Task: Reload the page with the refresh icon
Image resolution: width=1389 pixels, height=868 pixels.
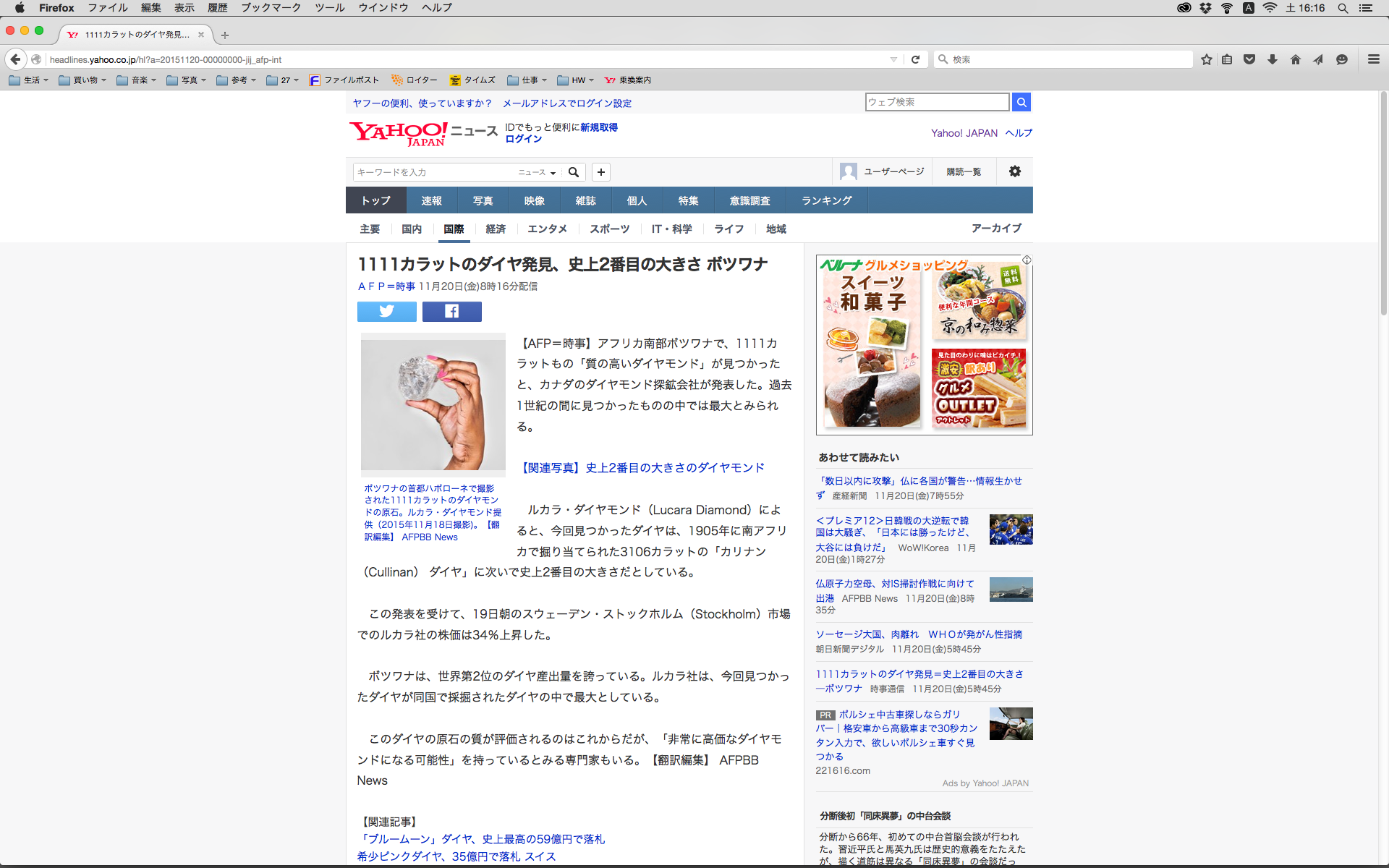Action: (x=915, y=59)
